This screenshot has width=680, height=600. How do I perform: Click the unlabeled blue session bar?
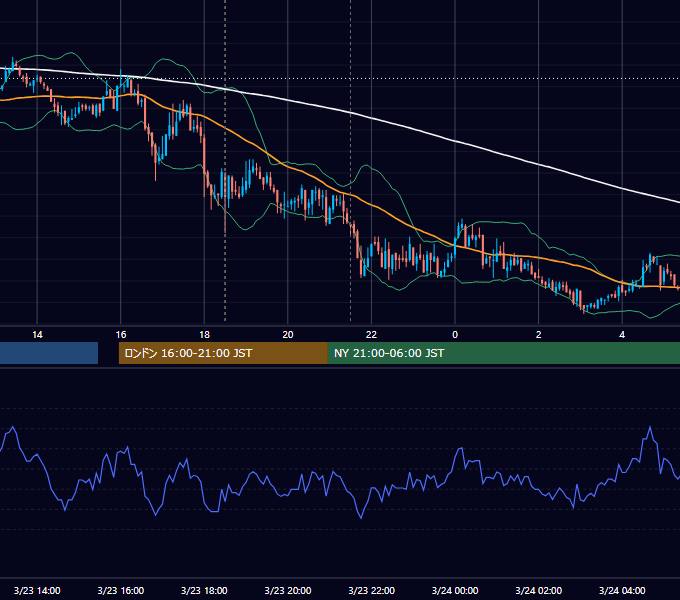(x=49, y=353)
